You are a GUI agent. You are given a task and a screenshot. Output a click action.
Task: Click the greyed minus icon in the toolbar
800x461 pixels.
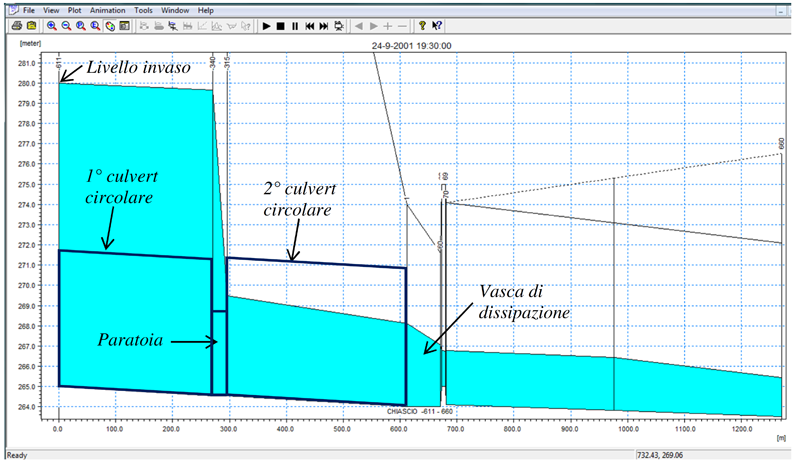403,25
